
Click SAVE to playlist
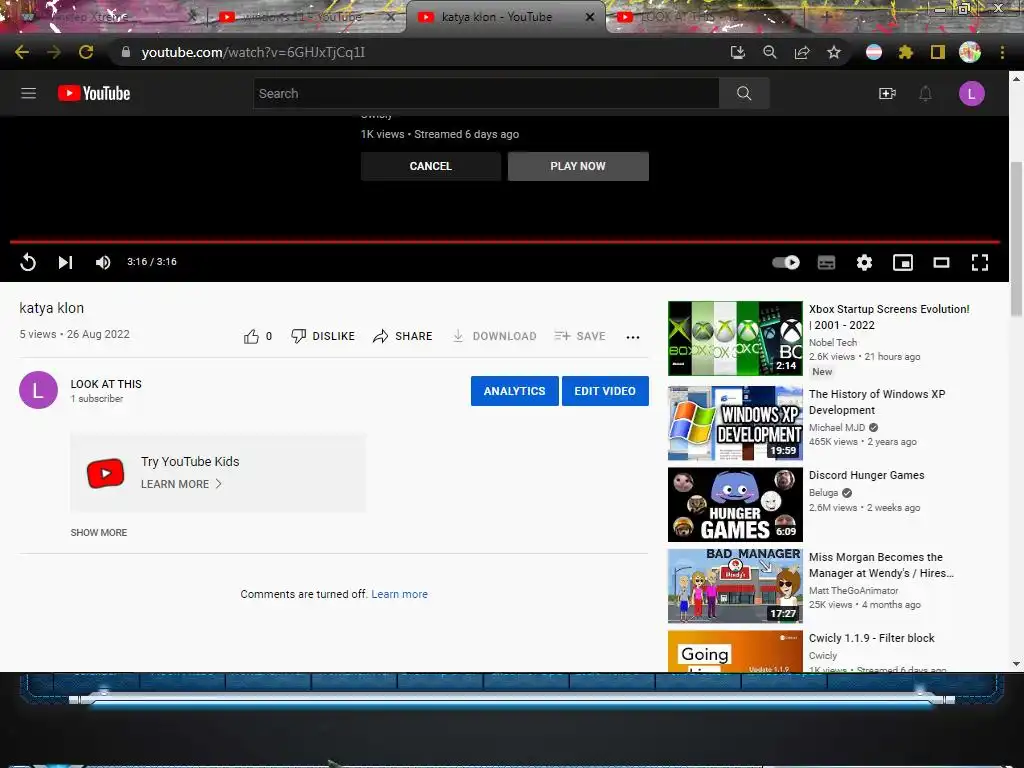pos(580,336)
